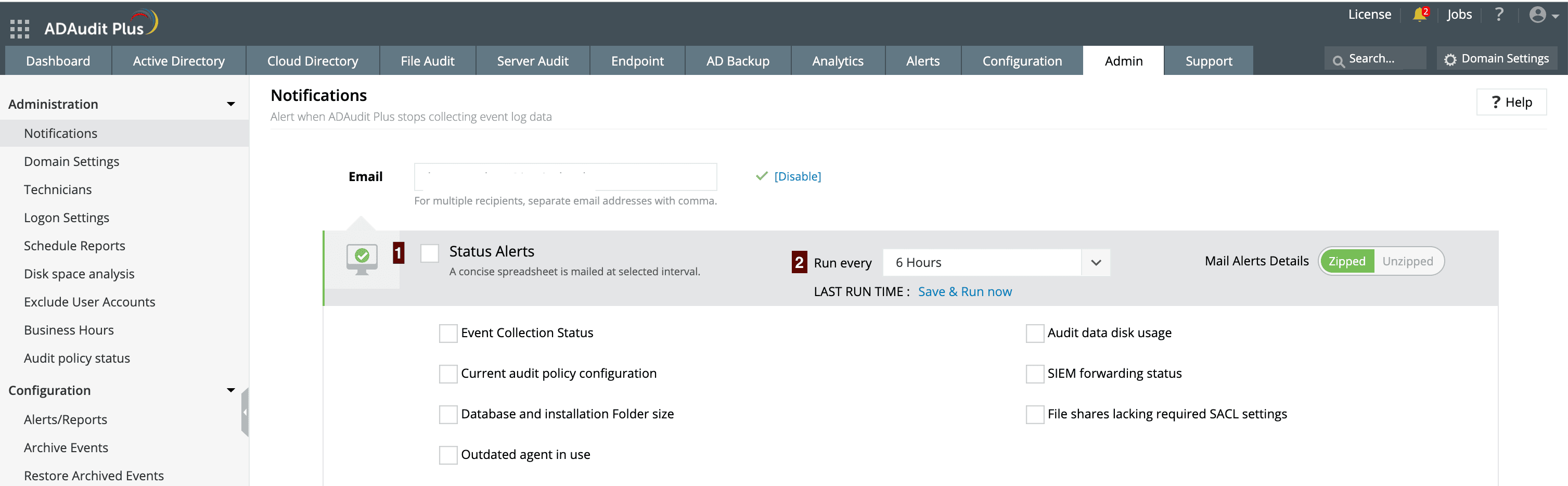Check Event Collection Status option
This screenshot has width=1568, height=486.
coord(448,333)
